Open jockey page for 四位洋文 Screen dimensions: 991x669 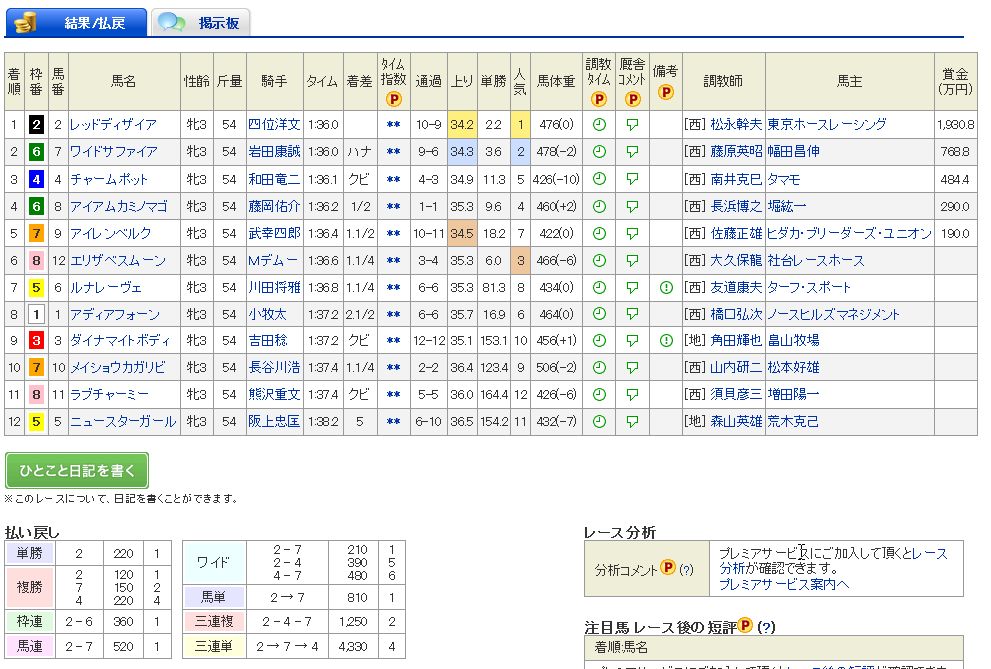[274, 125]
